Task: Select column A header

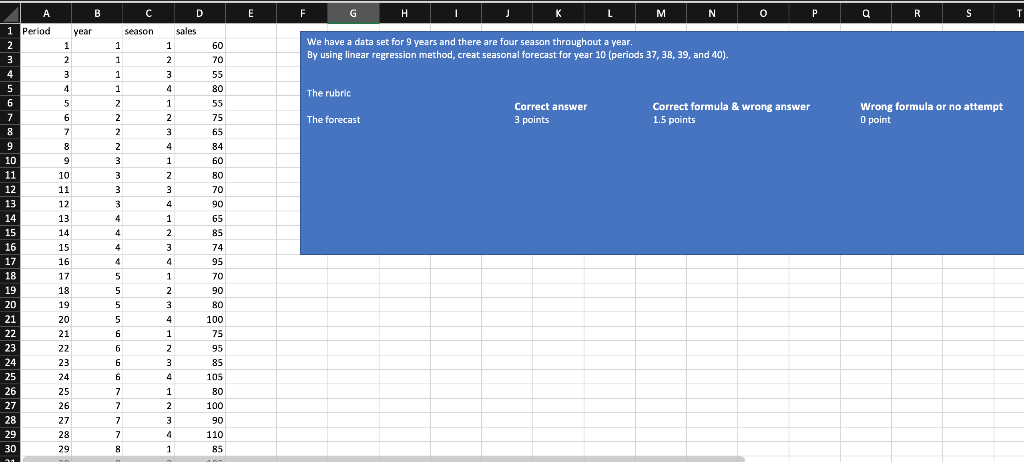Action: [x=46, y=13]
